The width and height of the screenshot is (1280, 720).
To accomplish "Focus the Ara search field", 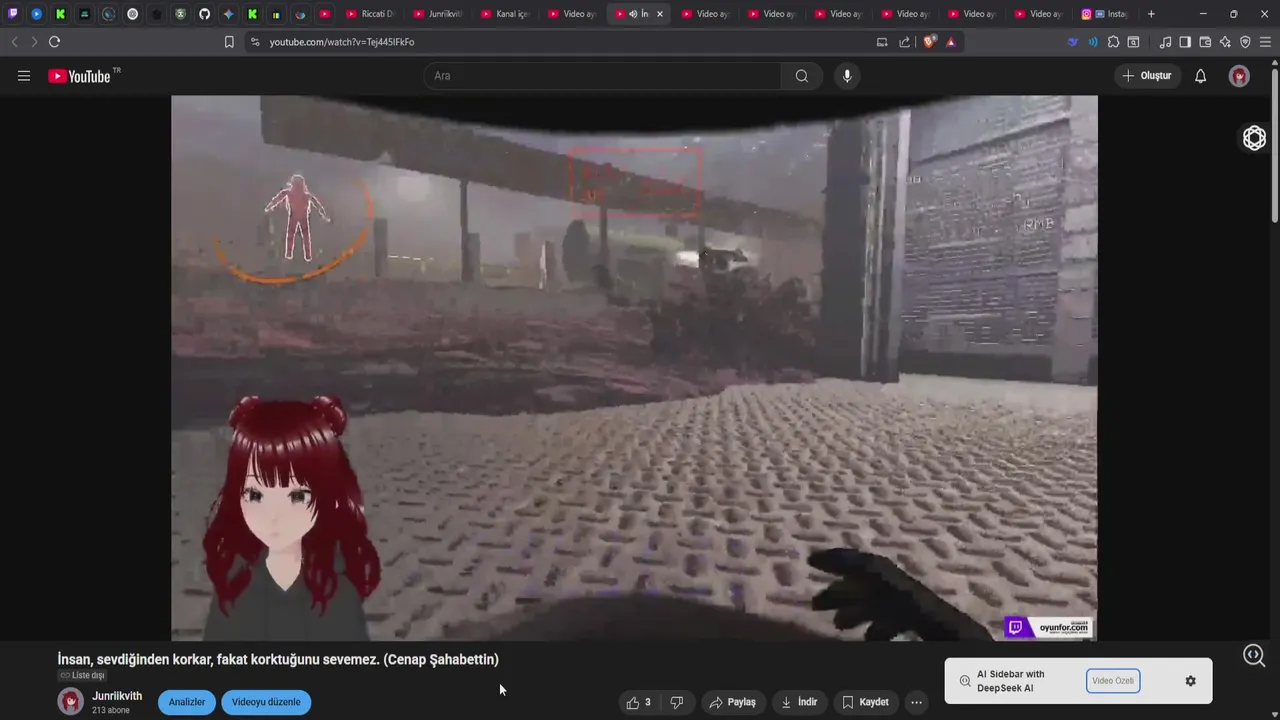I will (602, 76).
